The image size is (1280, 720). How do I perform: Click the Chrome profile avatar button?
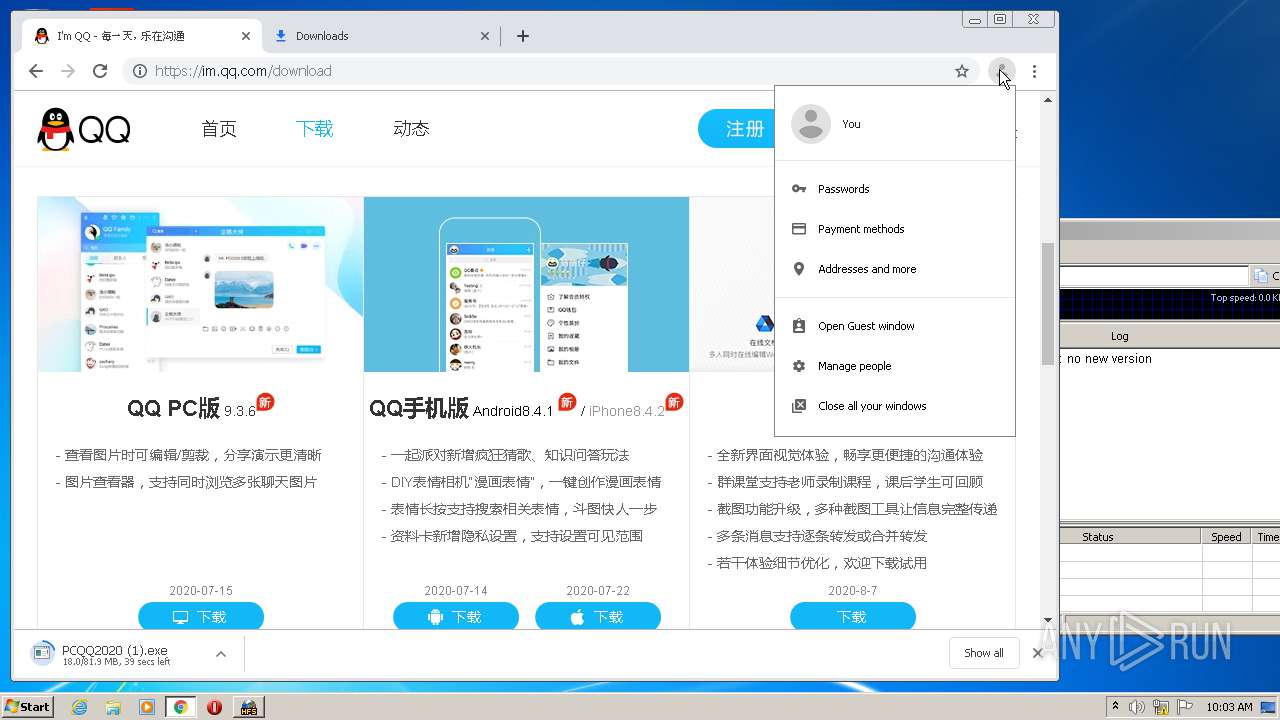tap(1001, 71)
